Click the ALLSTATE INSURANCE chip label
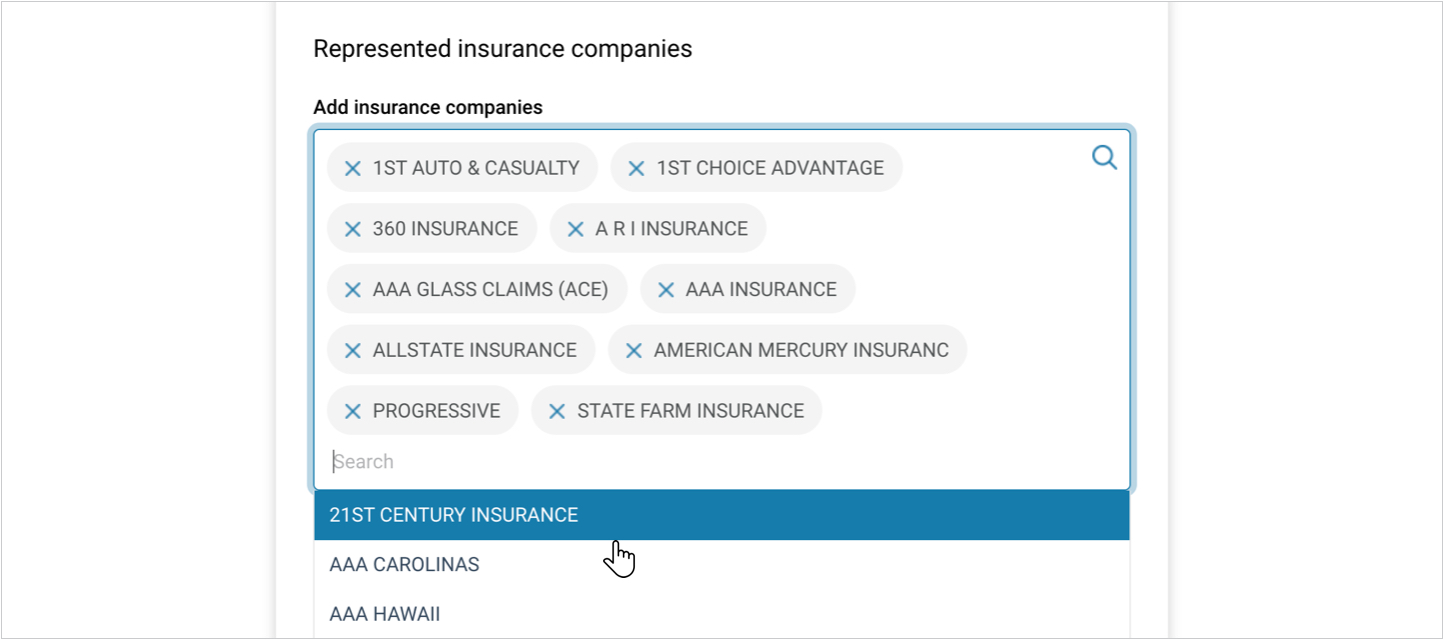 click(x=474, y=351)
